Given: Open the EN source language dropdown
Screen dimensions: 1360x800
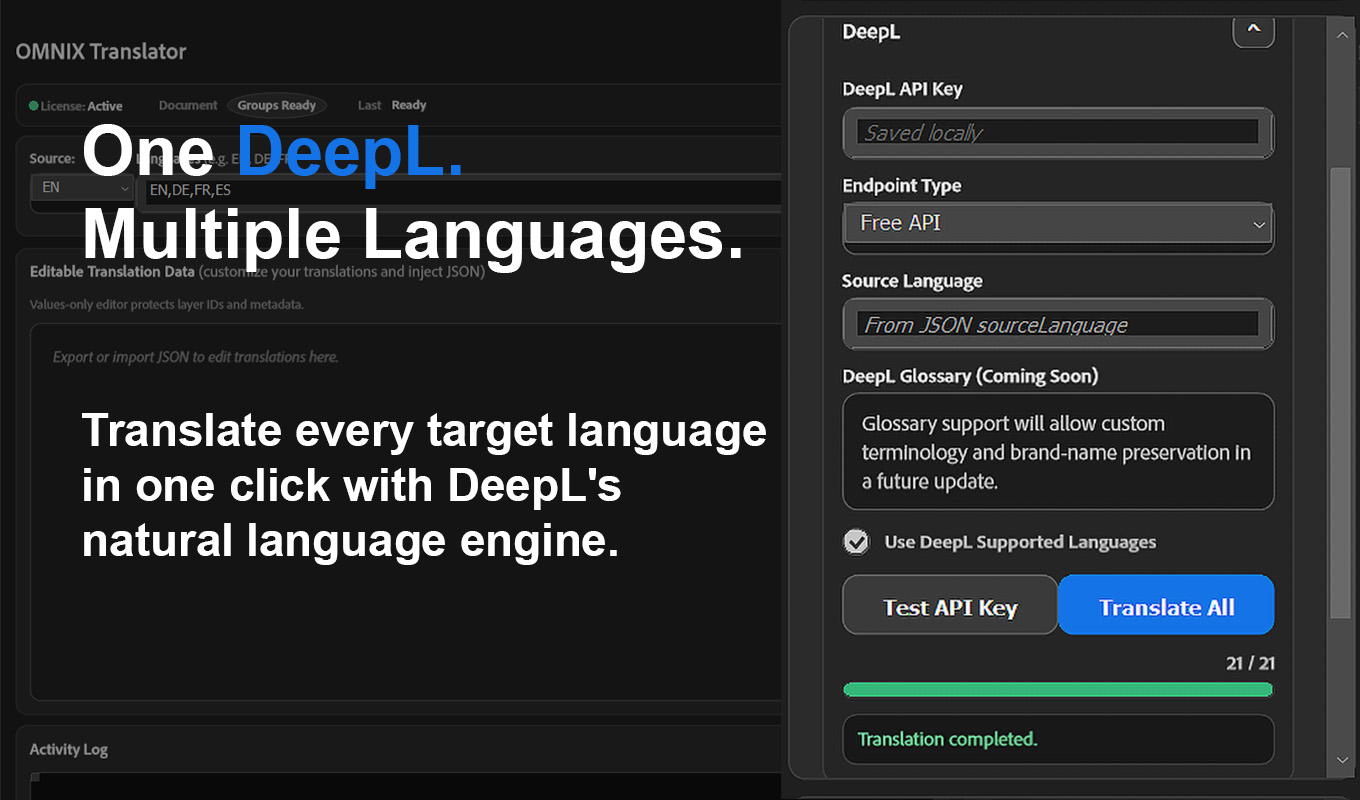Looking at the screenshot, I should click(x=82, y=188).
